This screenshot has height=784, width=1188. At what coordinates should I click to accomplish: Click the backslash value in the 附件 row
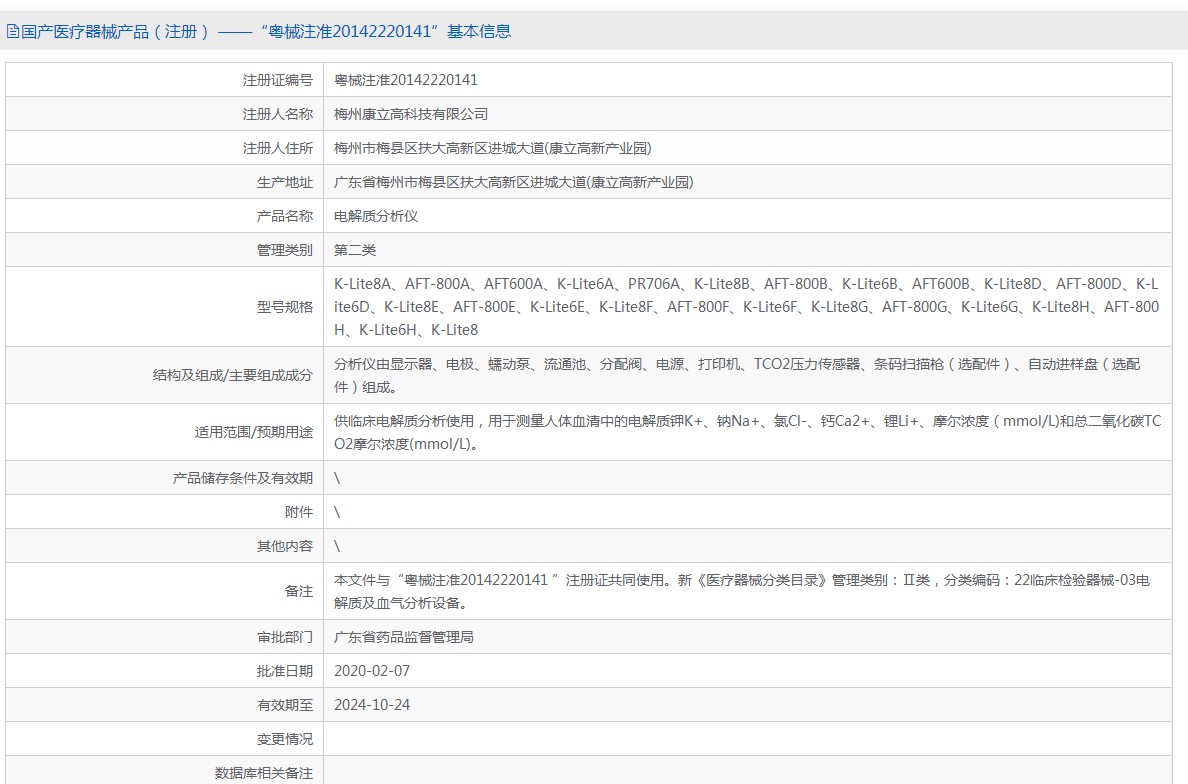(337, 512)
